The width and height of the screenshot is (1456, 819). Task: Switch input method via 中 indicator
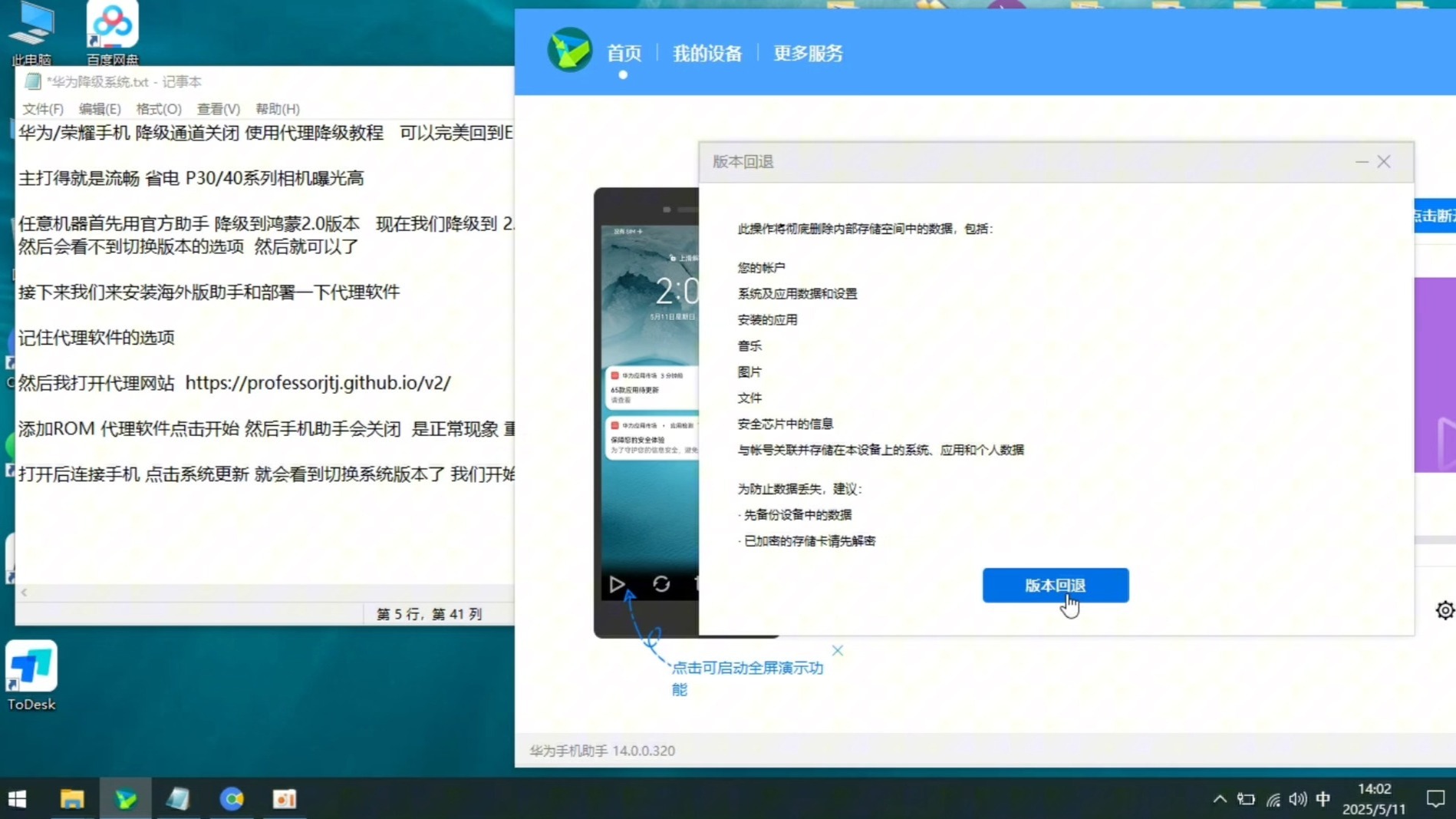pyautogui.click(x=1323, y=799)
